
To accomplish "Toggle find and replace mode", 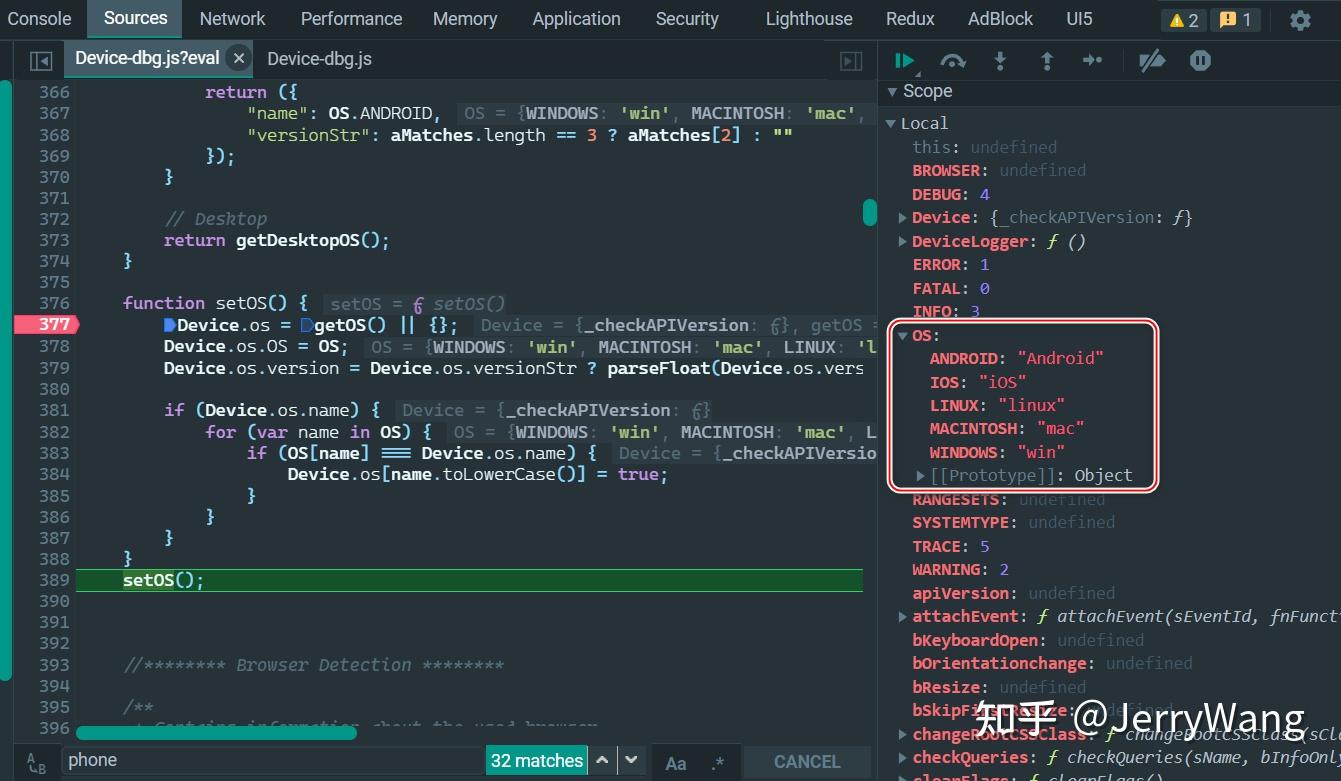I will (37, 762).
